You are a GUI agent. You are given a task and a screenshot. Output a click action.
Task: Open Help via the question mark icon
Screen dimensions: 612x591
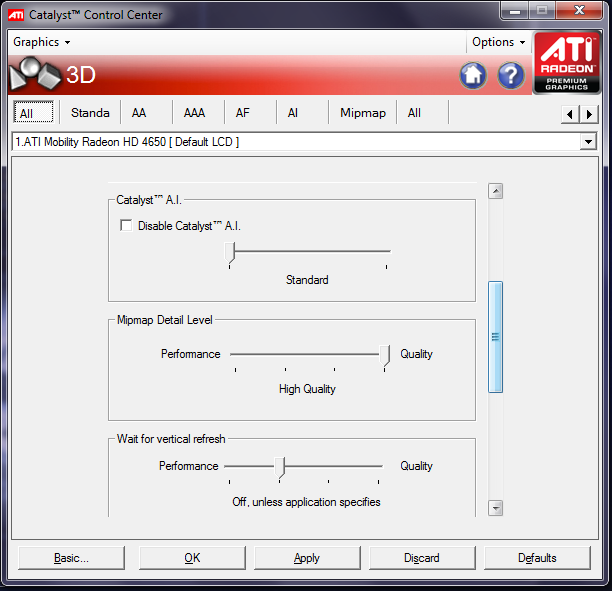pos(511,75)
